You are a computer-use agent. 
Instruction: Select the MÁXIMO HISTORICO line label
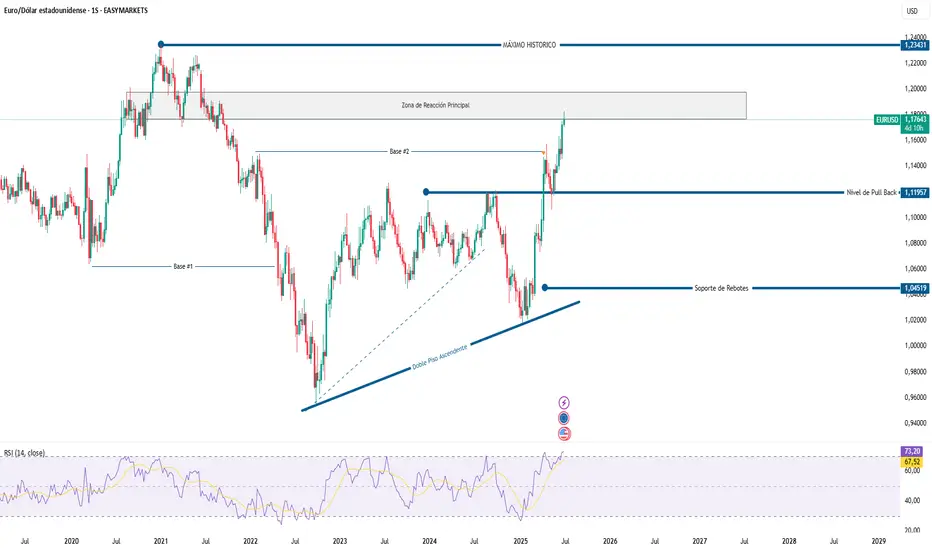[x=530, y=45]
